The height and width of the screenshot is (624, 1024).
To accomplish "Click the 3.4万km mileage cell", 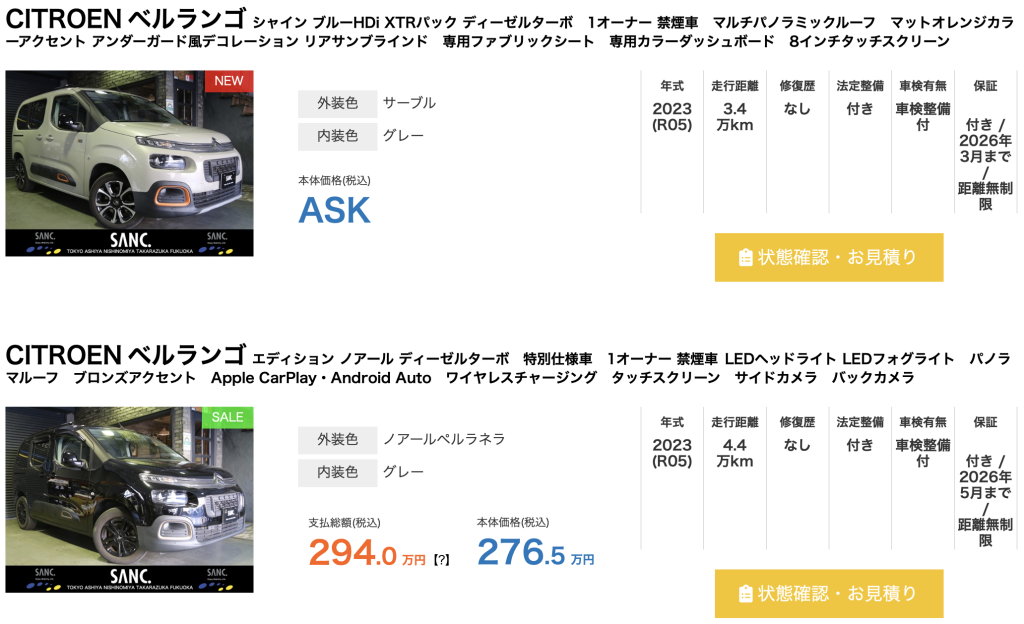I will pos(734,117).
